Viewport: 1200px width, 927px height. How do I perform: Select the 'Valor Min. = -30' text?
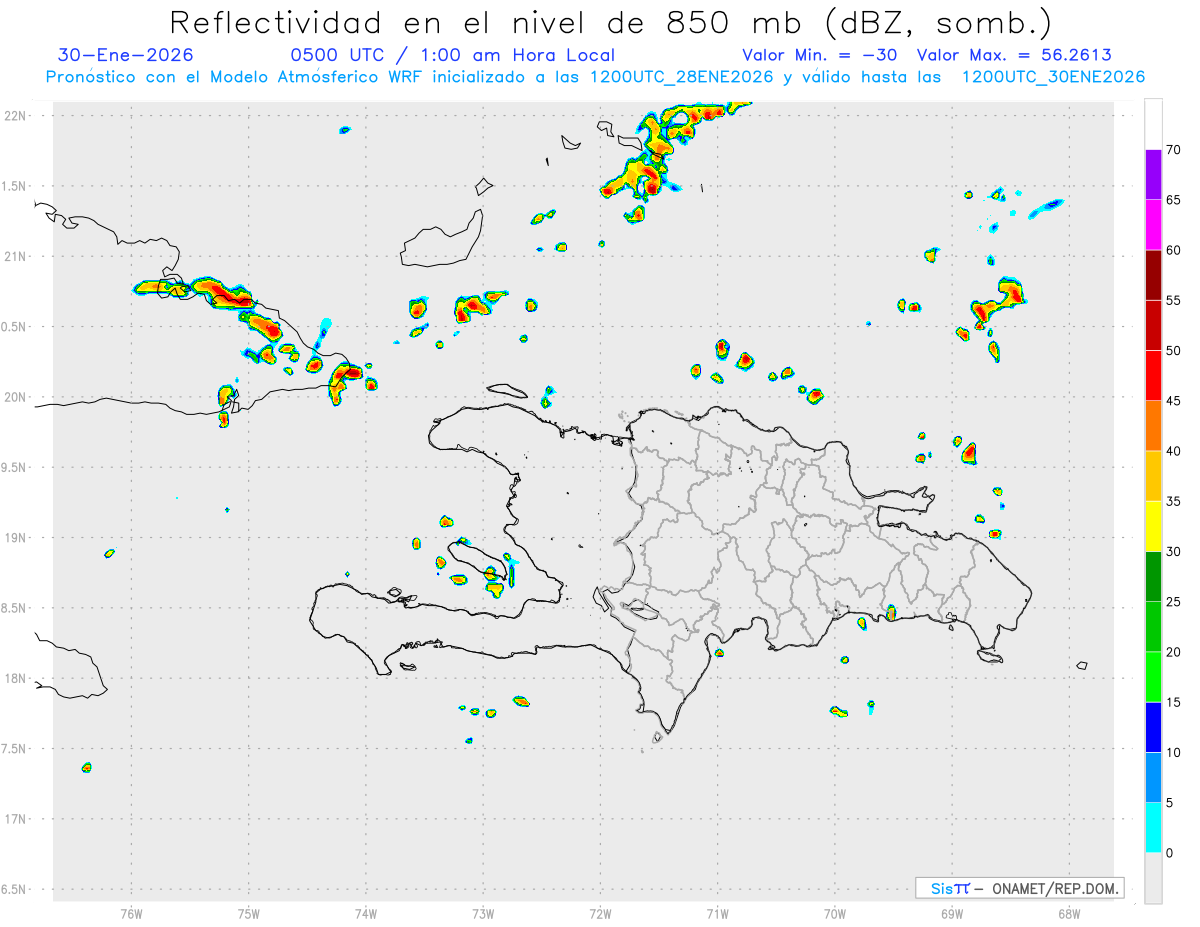(x=820, y=55)
